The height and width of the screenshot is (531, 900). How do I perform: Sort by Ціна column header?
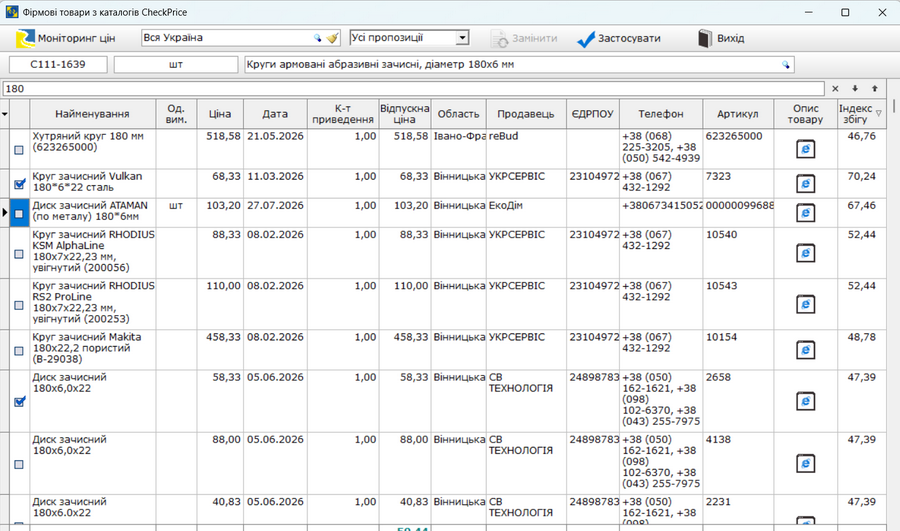click(x=220, y=114)
